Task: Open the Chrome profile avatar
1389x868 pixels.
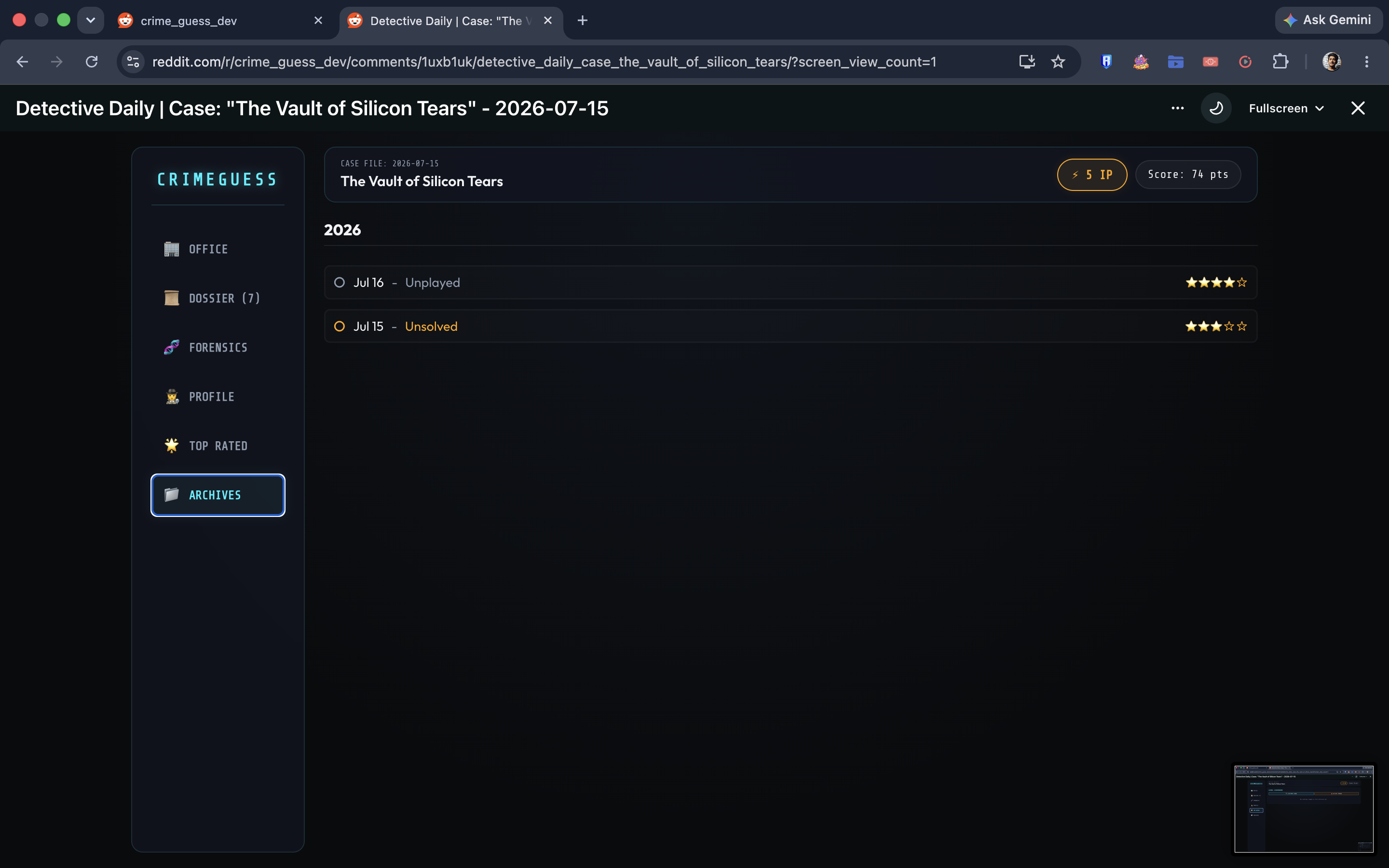Action: click(x=1332, y=62)
